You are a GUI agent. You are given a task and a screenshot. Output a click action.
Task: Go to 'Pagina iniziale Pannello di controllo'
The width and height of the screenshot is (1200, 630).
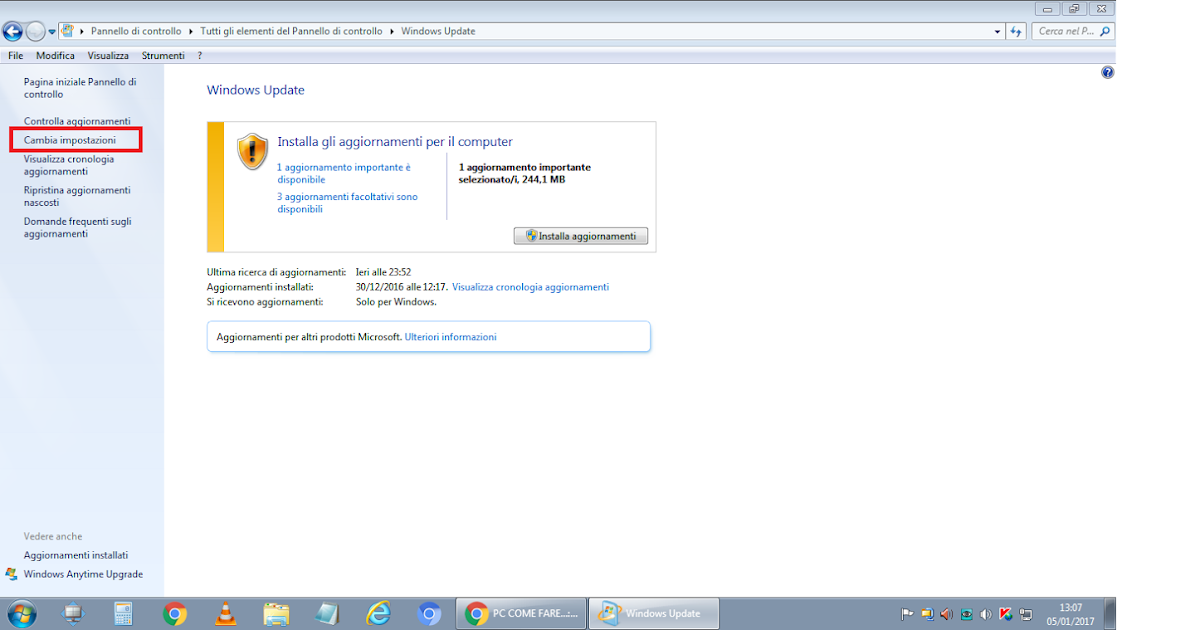click(80, 88)
